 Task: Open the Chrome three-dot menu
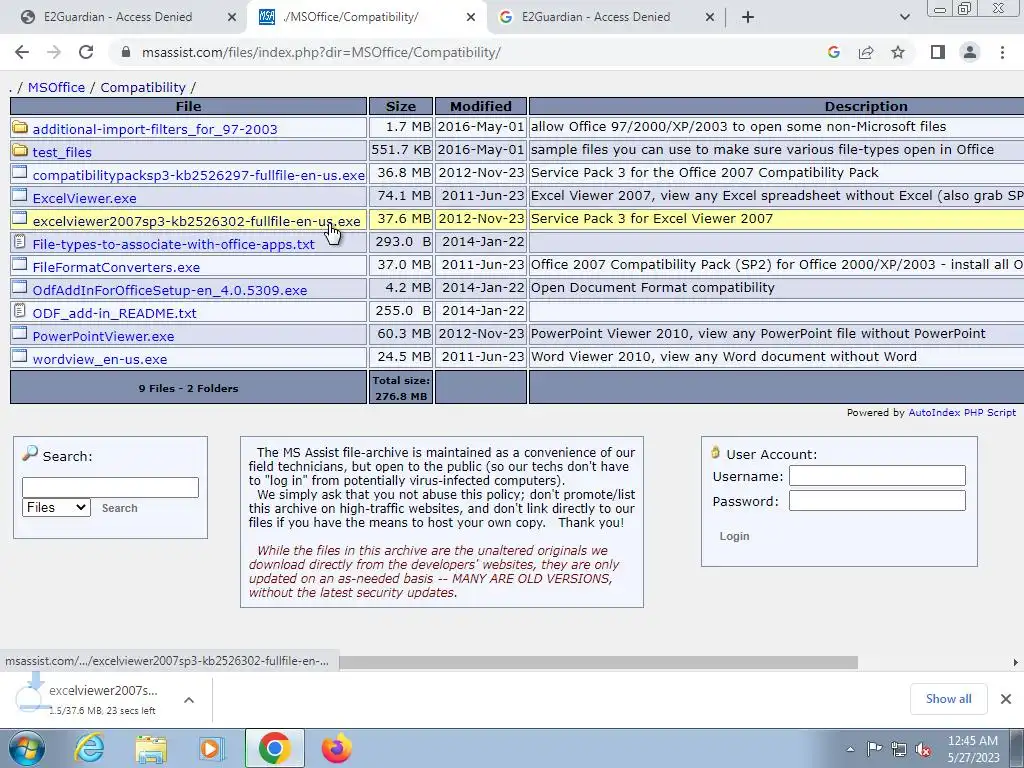[1002, 52]
